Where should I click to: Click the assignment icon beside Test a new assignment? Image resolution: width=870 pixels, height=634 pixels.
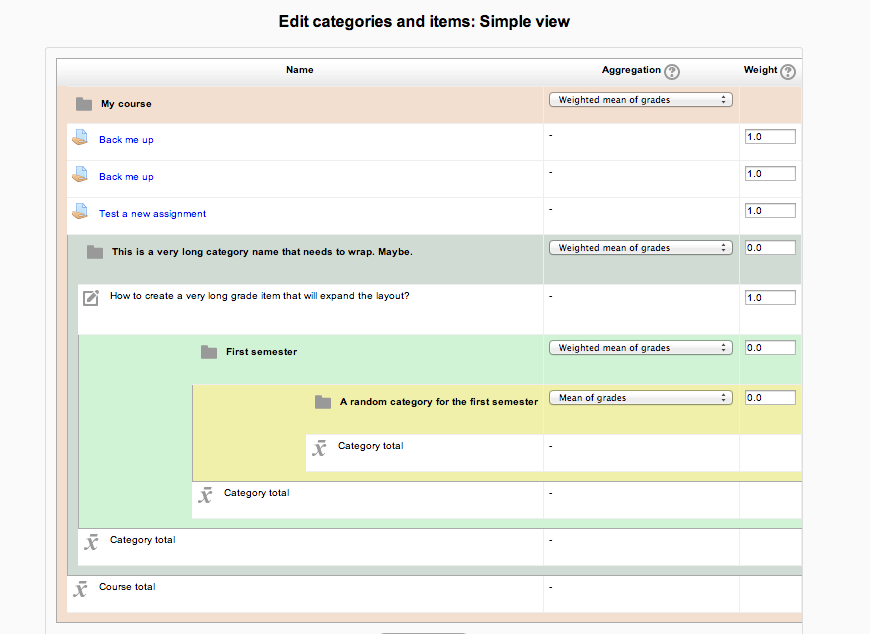pos(80,211)
